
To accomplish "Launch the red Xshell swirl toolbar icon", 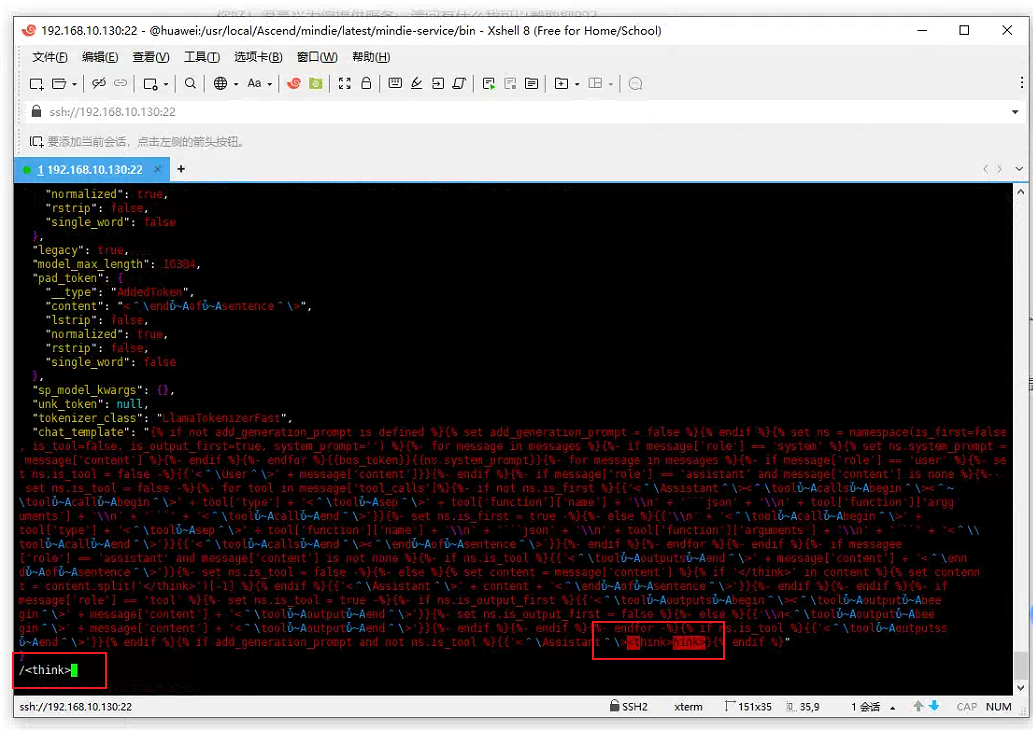I will (x=294, y=83).
